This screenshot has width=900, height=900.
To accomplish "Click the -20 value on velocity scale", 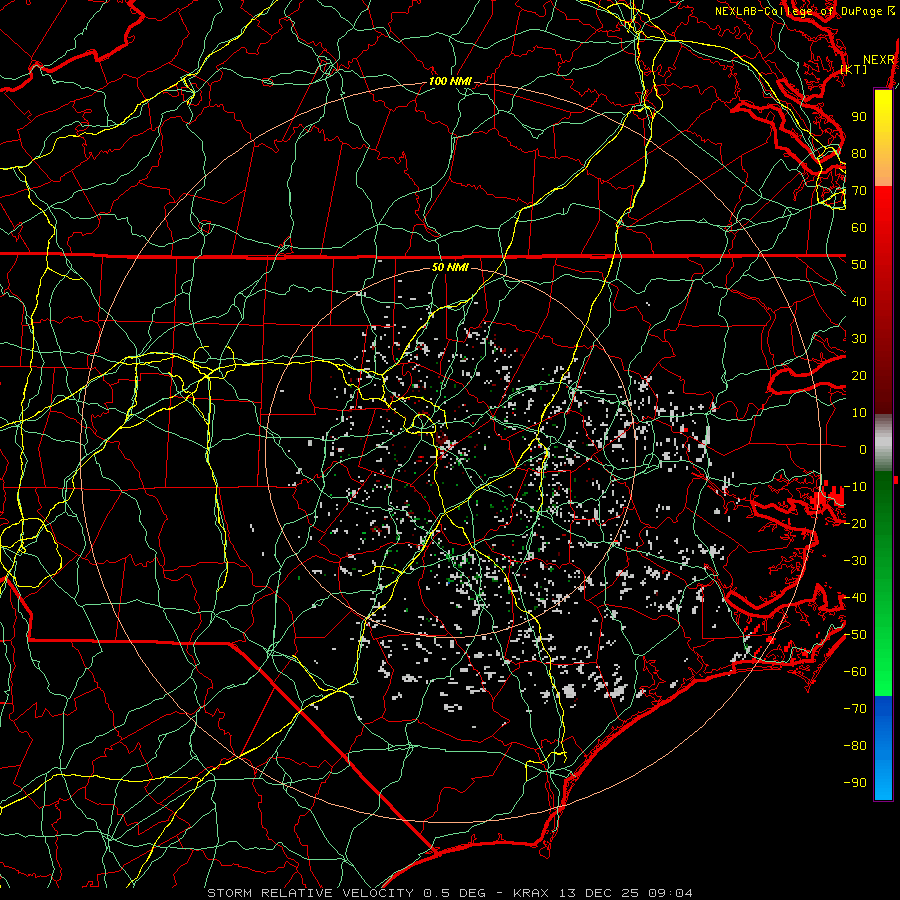I will click(855, 524).
